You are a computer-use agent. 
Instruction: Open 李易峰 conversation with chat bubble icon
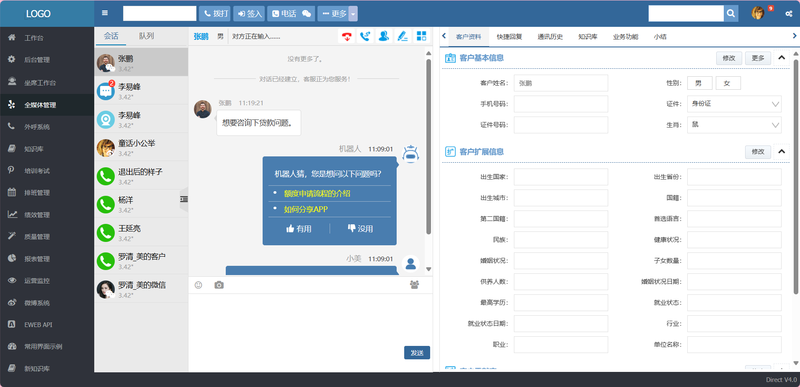click(141, 91)
